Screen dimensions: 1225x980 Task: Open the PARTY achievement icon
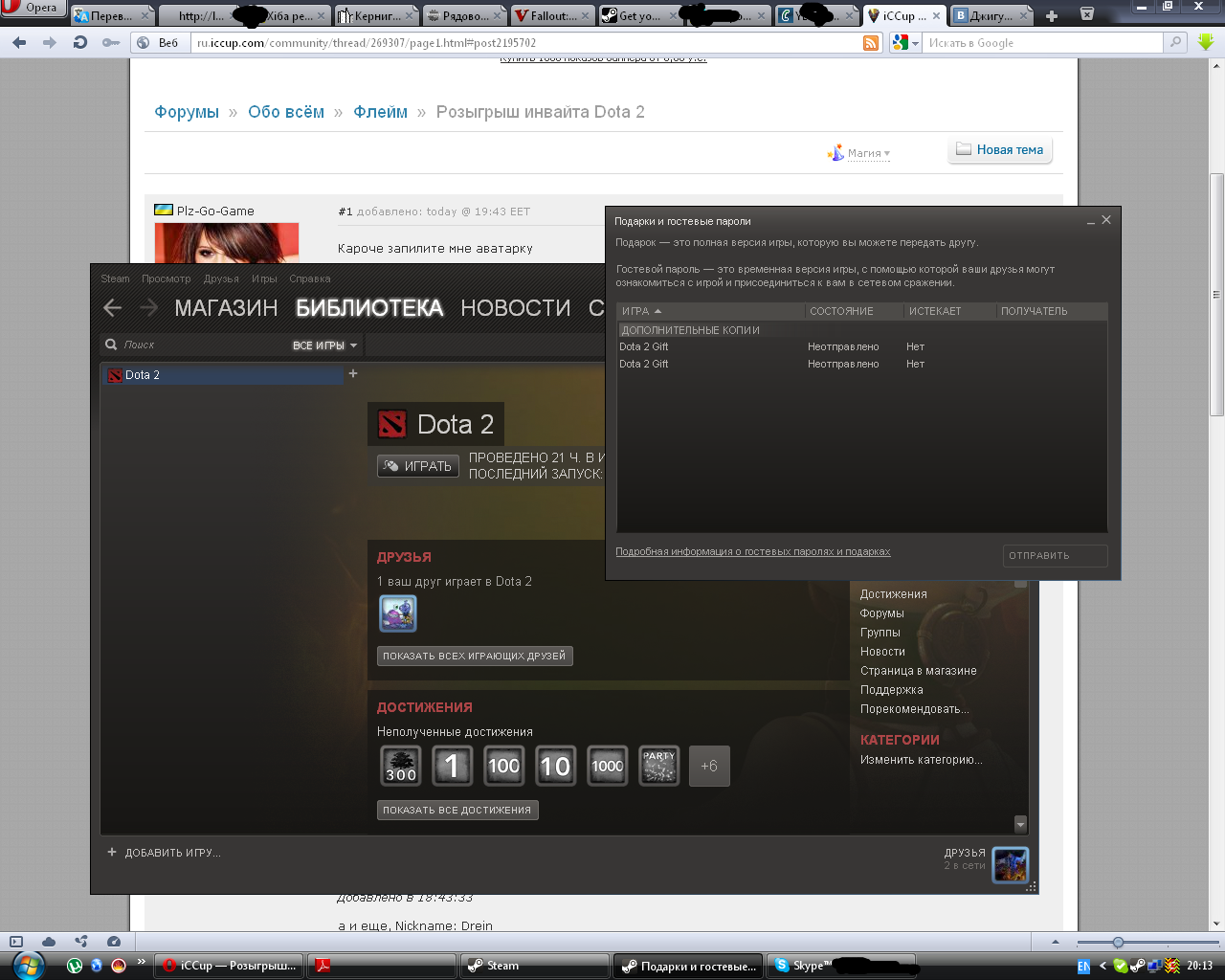coord(659,766)
